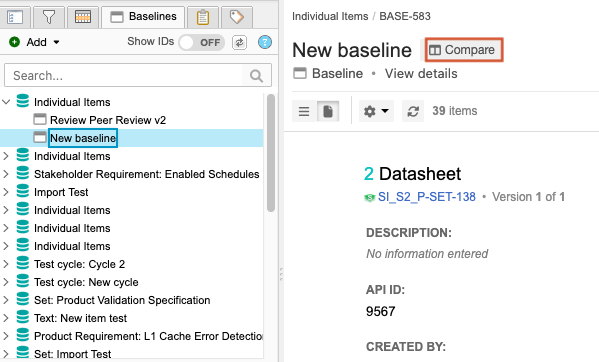Viewport: 599px width, 362px height.
Task: Expand the Import Test source
Action: pyautogui.click(x=6, y=192)
